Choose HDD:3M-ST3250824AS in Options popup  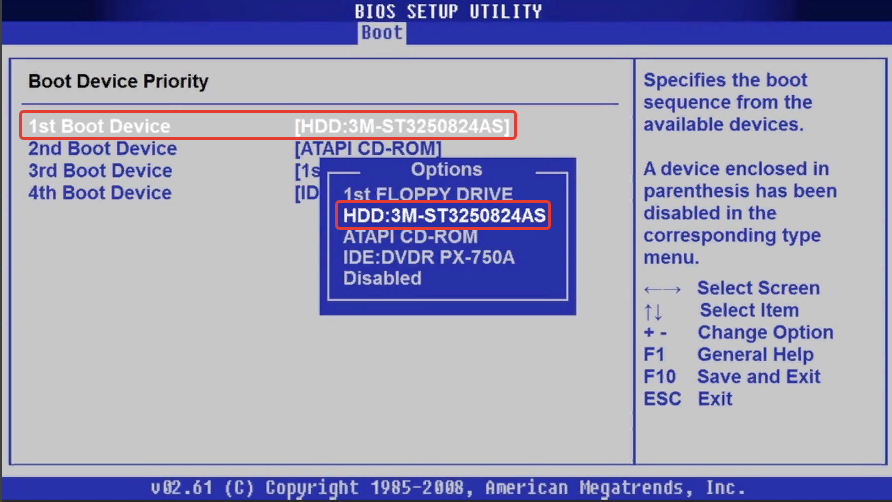[x=444, y=216]
